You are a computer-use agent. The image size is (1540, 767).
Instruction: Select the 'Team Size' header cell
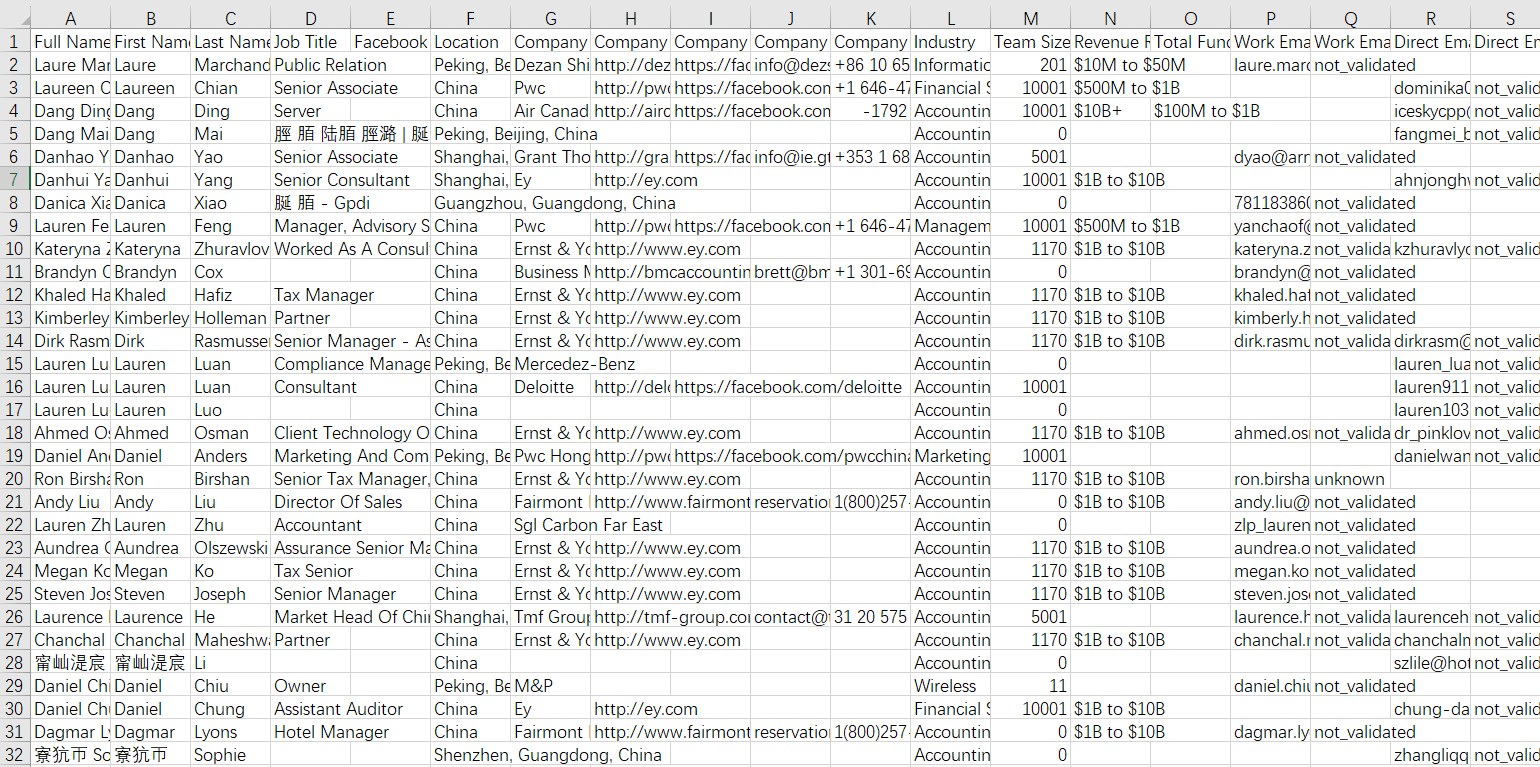pos(1030,42)
